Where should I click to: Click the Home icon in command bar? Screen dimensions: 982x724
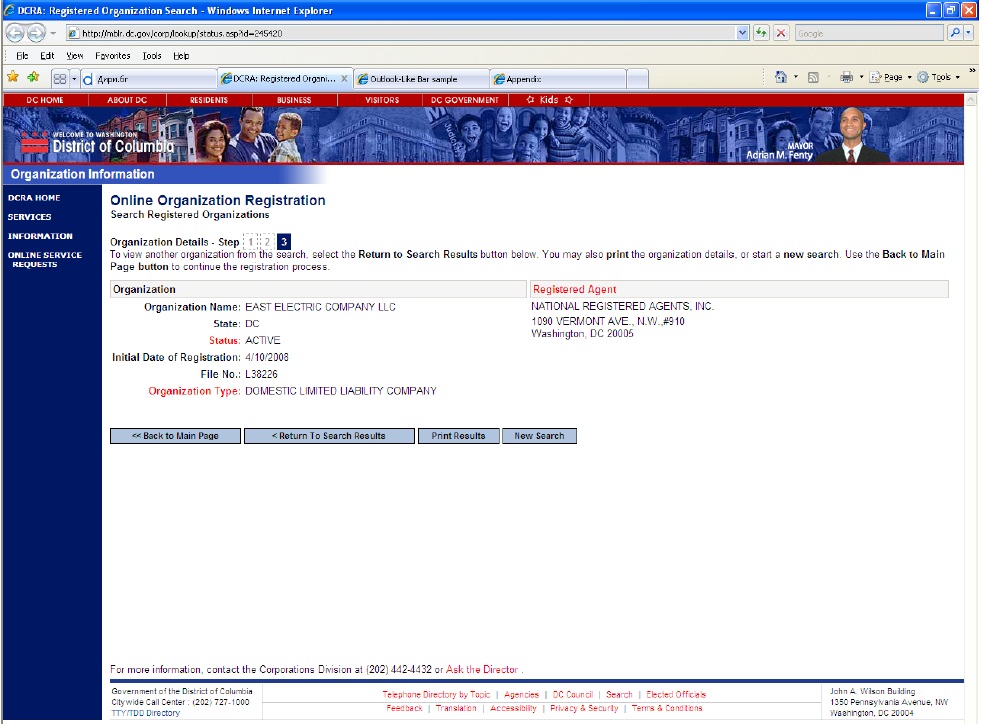point(781,77)
